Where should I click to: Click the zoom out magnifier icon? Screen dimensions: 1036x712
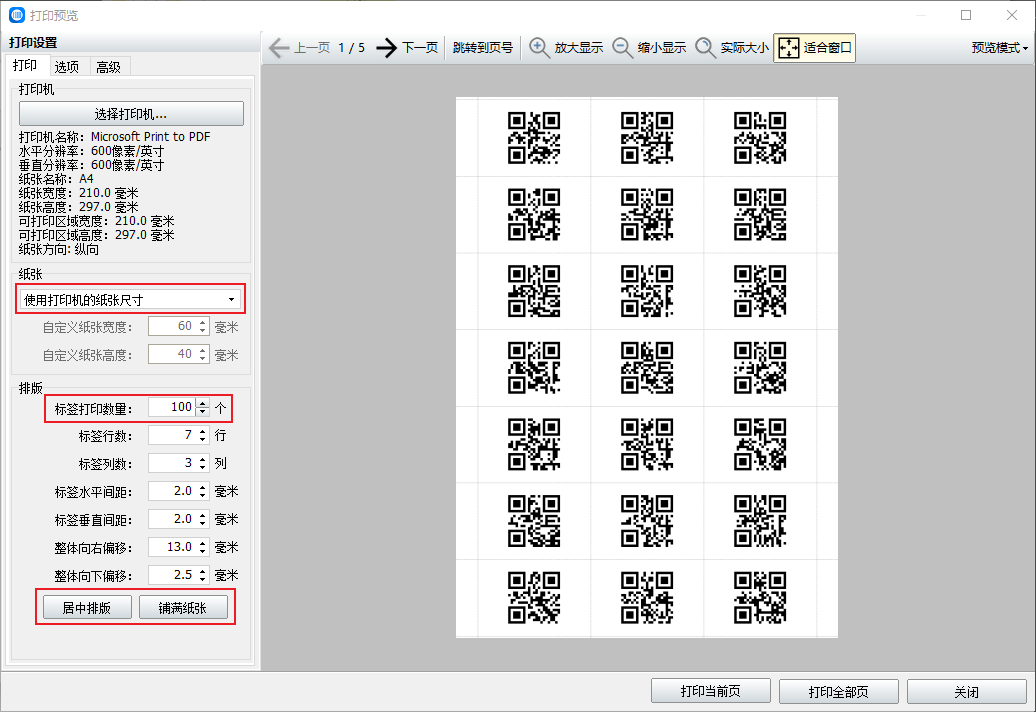coord(622,48)
